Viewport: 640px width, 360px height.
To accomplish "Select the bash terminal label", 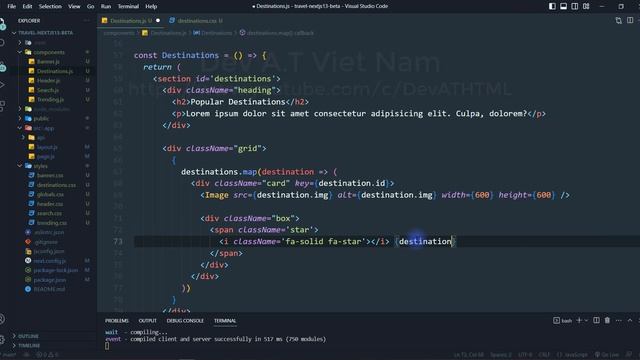I will 562,320.
